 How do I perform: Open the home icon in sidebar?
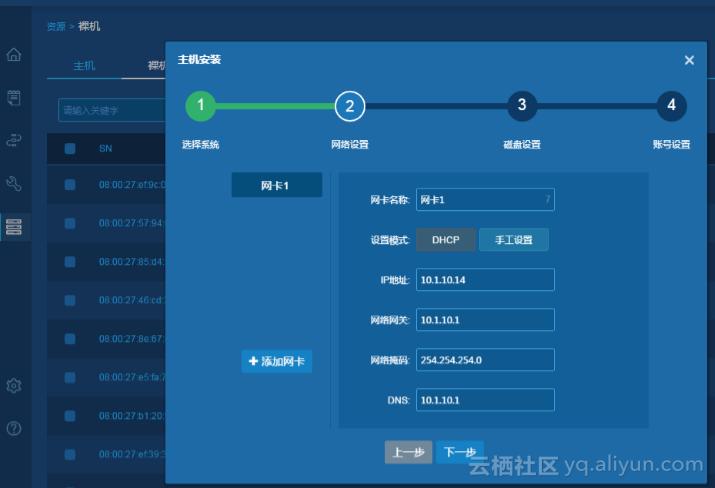(14, 55)
